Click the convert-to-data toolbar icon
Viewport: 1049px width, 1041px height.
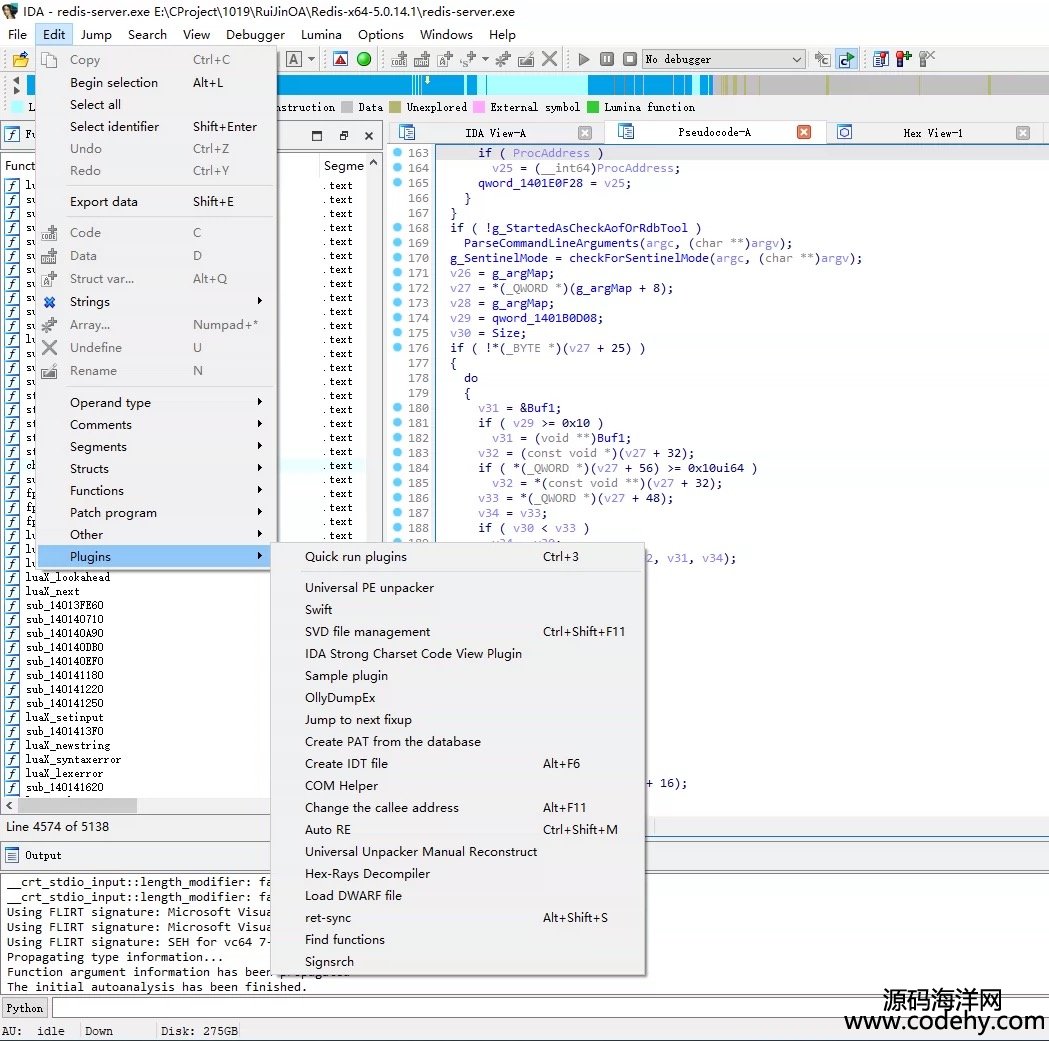421,59
